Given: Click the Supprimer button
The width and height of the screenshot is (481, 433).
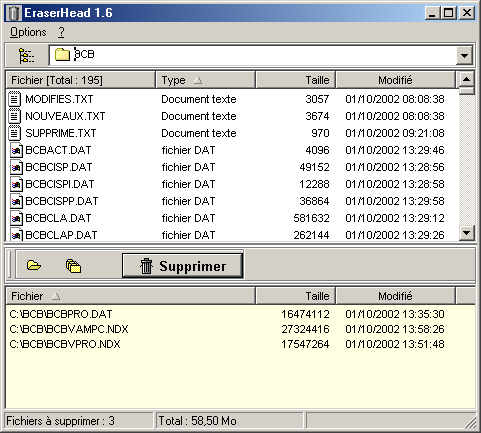Looking at the screenshot, I should point(182,266).
